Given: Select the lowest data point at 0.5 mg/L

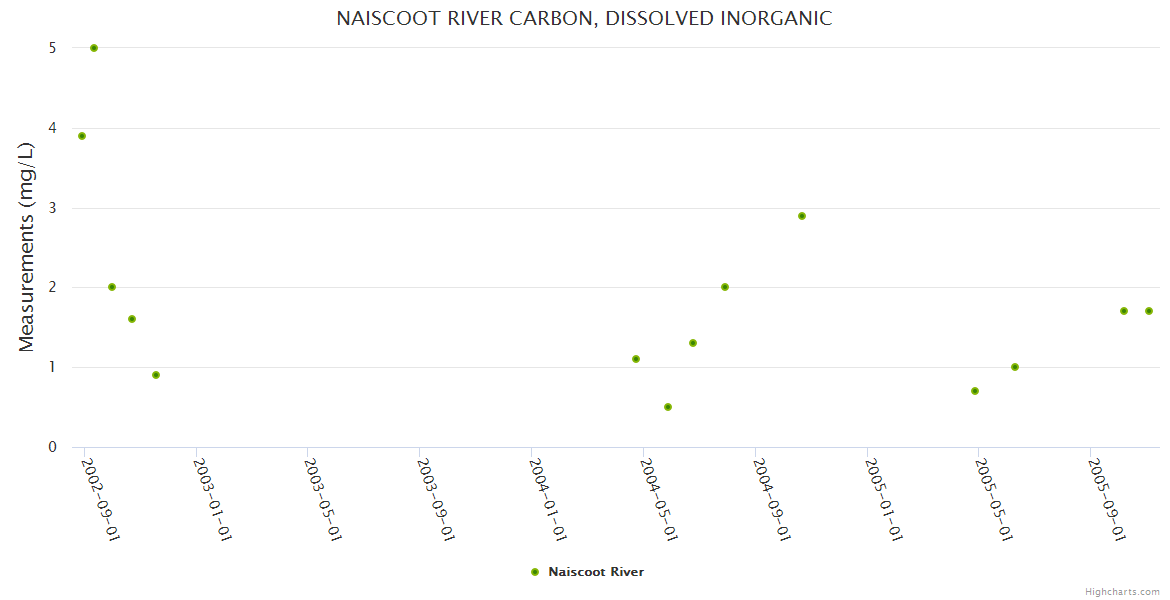Looking at the screenshot, I should [668, 407].
